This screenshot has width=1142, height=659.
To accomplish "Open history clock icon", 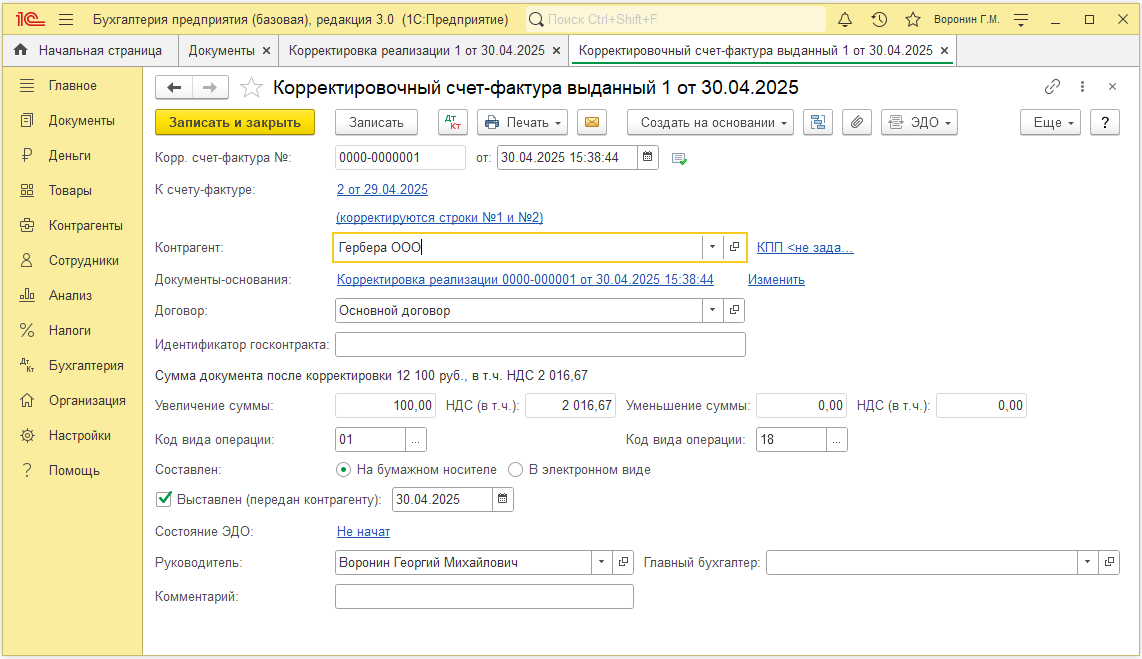I will pyautogui.click(x=879, y=20).
